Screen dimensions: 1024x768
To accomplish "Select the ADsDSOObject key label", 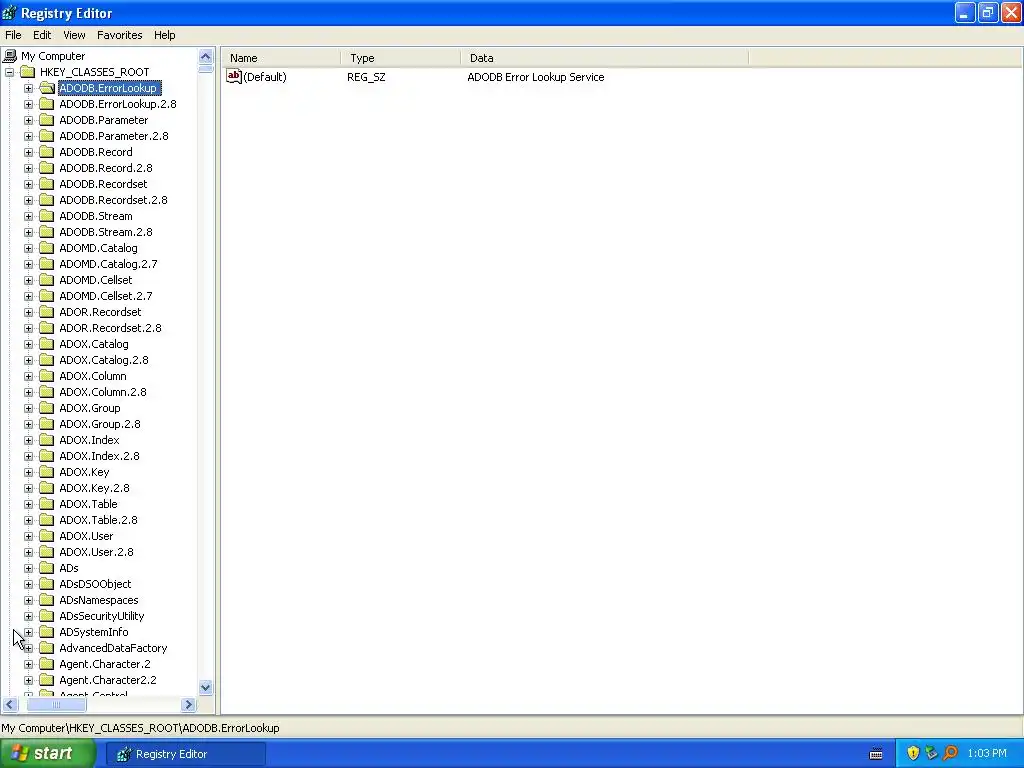I will point(95,584).
